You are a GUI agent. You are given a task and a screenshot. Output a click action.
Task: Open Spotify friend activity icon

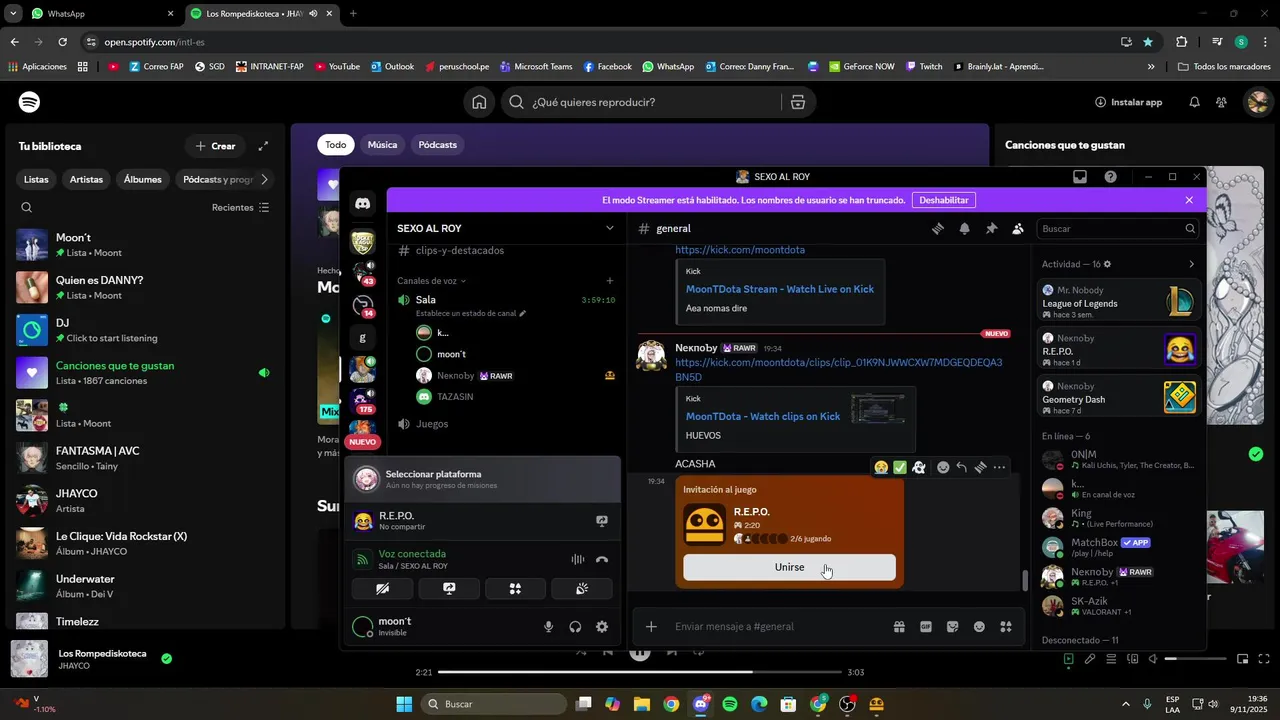click(1221, 102)
